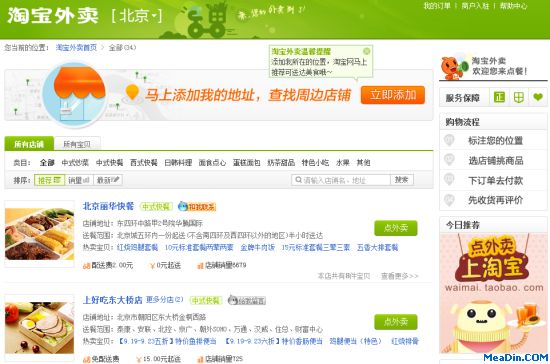The height and width of the screenshot is (364, 550).
Task: Open the 上好吃东大桥店 store link
Action: coord(113,300)
